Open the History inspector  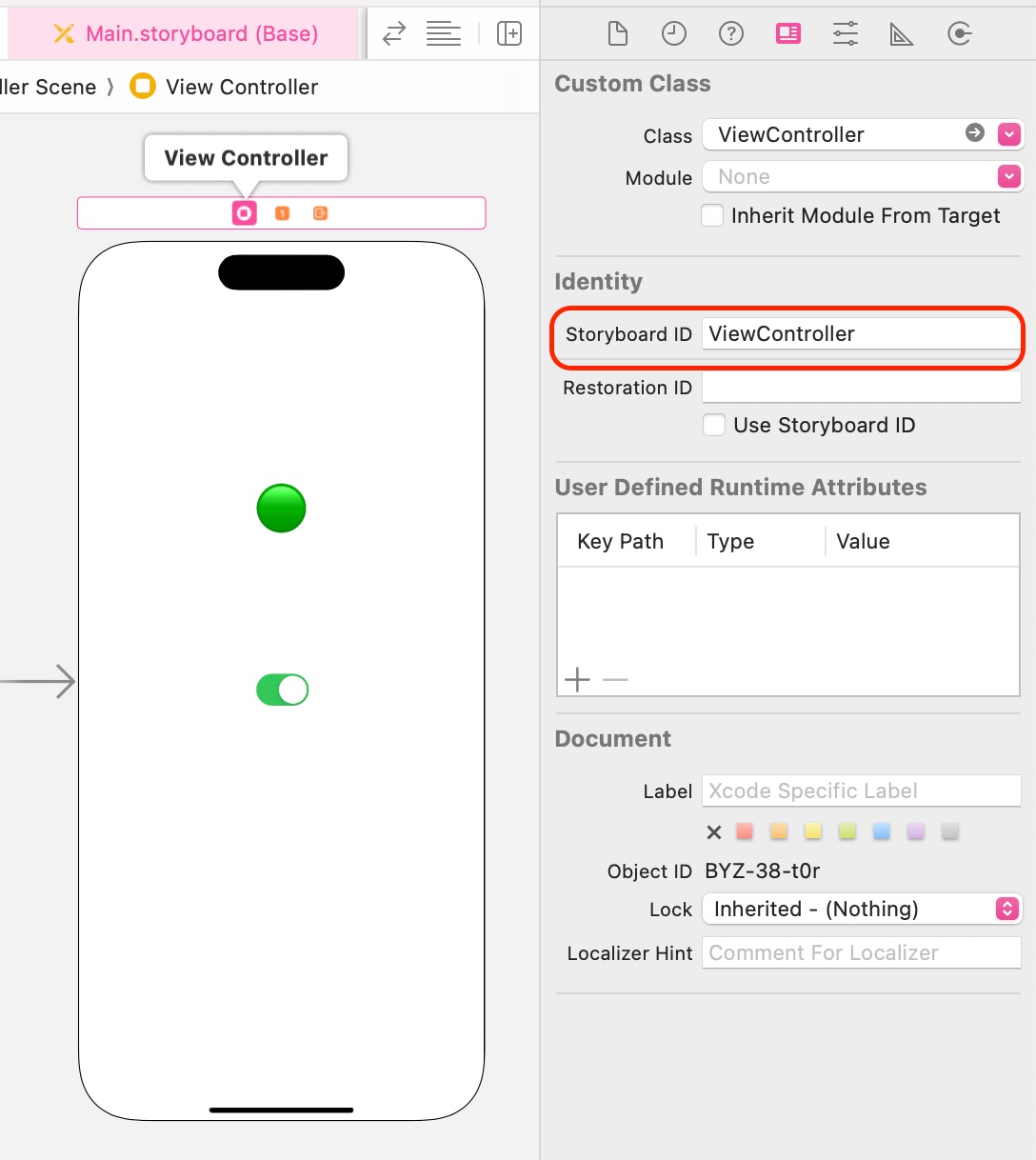point(674,33)
